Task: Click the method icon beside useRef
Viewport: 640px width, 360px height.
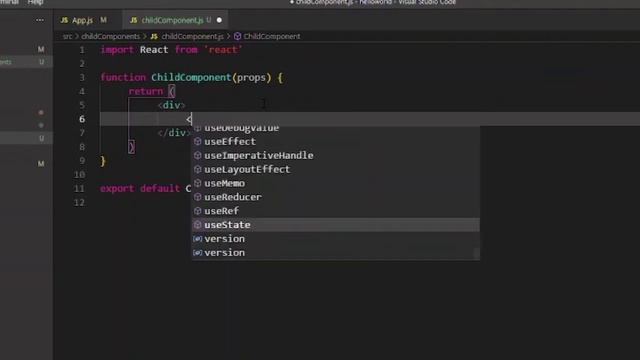Action: tap(198, 211)
